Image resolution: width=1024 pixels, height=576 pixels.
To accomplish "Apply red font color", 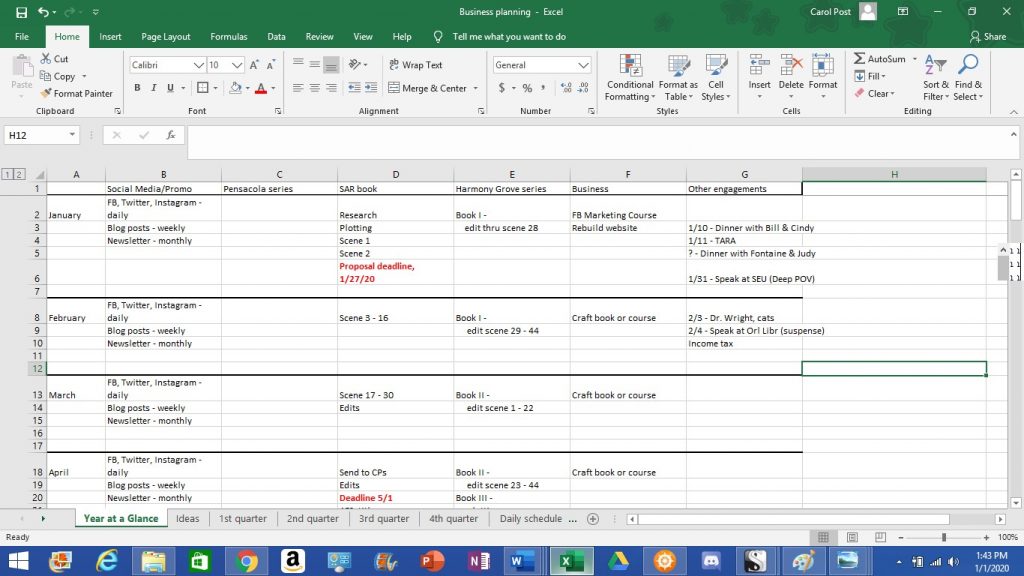I will click(261, 88).
